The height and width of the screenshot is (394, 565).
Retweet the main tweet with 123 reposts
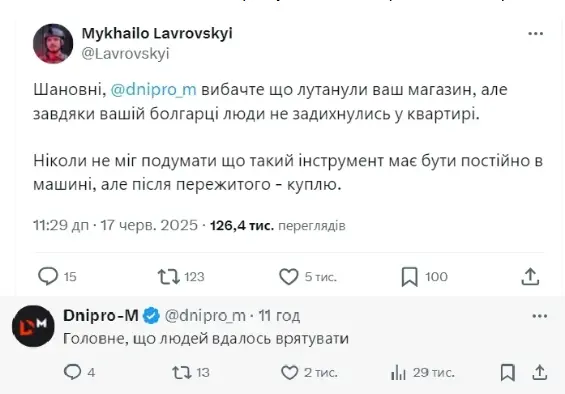click(x=169, y=276)
